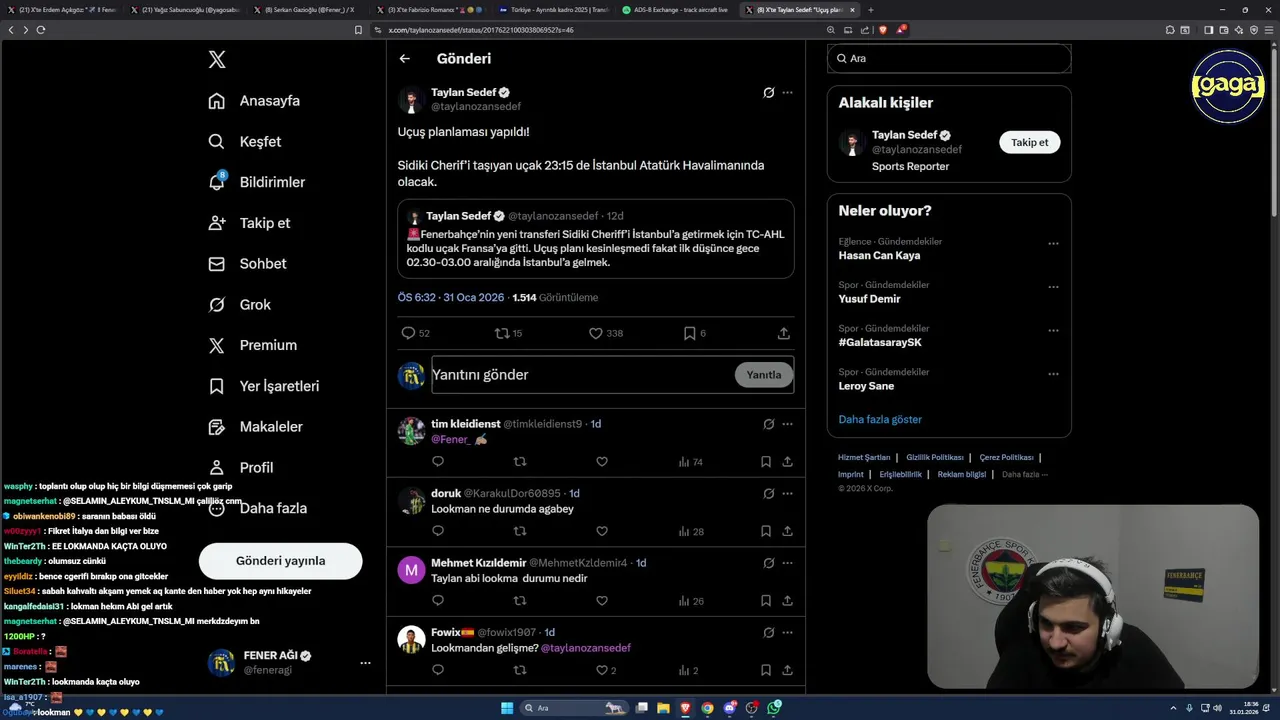This screenshot has width=1280, height=720.
Task: Reply to tim kleidienst's comment
Action: coord(437,462)
